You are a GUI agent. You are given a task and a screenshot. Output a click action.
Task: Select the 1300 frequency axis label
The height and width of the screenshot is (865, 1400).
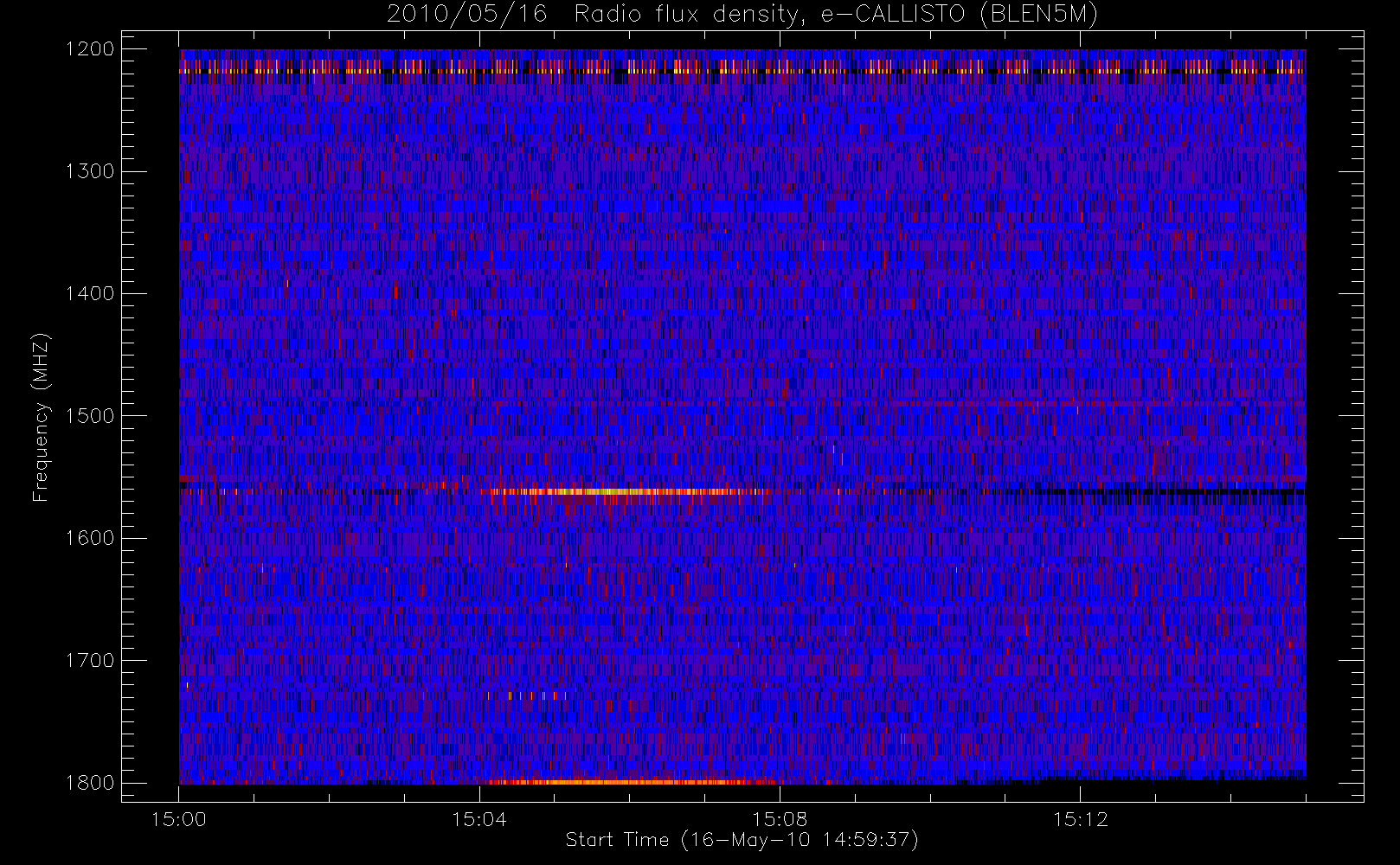point(90,171)
